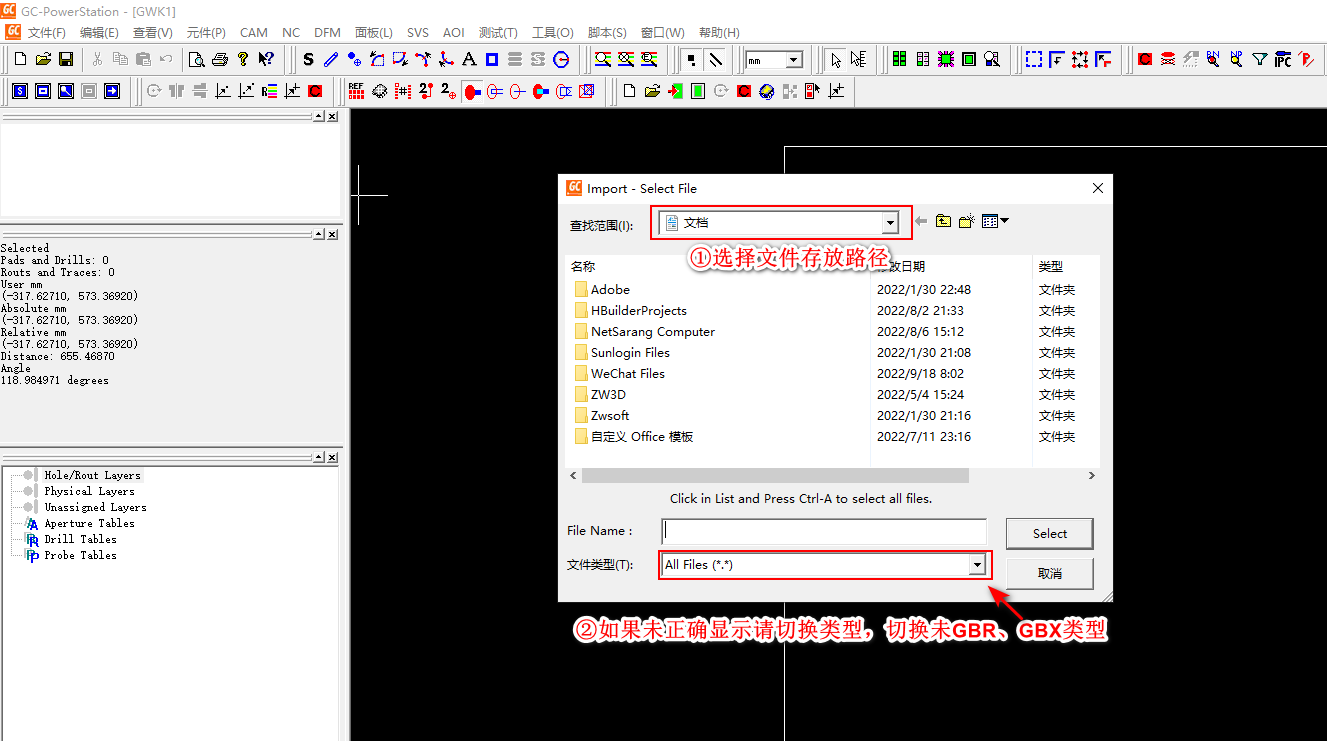
Task: Click the print preview toolbar icon
Action: click(197, 60)
